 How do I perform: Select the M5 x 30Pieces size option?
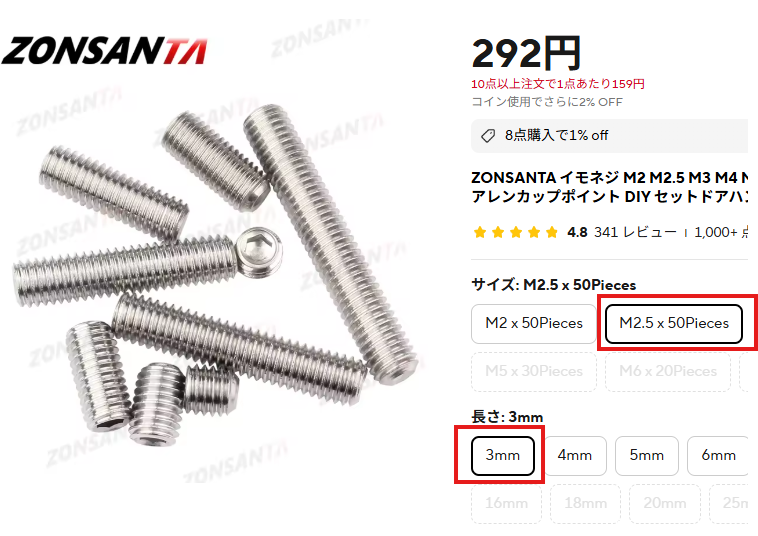click(534, 371)
